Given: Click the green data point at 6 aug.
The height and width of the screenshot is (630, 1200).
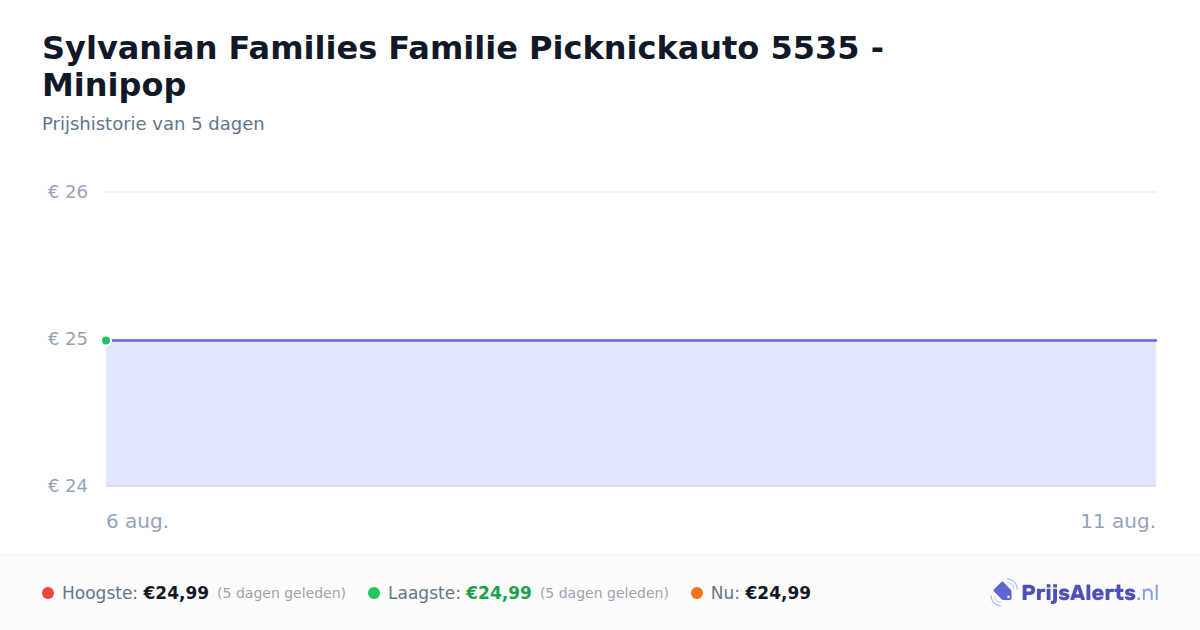Looking at the screenshot, I should [106, 340].
